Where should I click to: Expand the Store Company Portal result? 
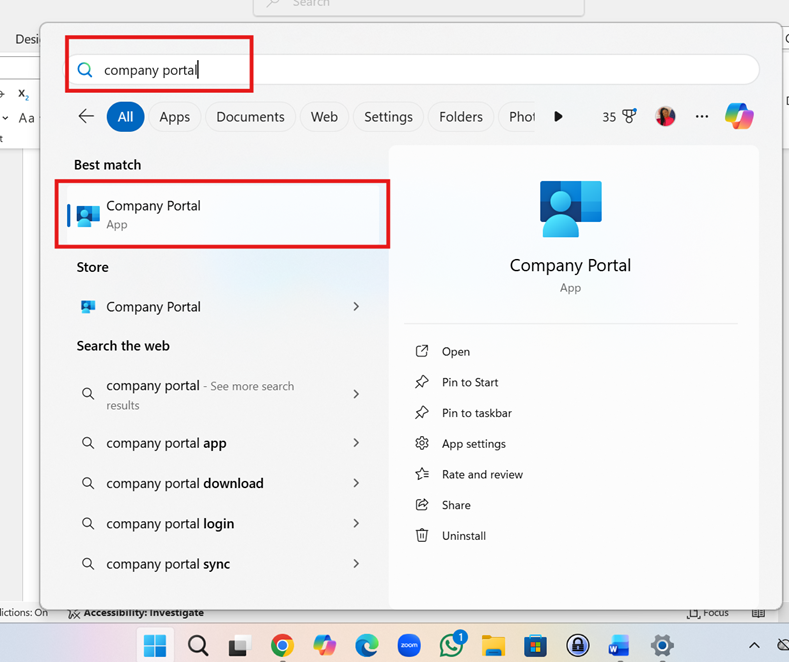click(356, 307)
